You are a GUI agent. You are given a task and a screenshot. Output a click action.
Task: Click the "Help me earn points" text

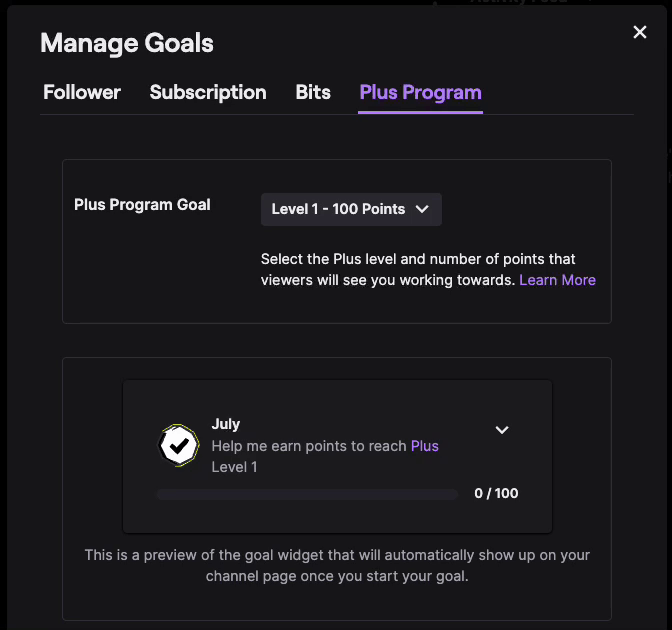click(309, 446)
